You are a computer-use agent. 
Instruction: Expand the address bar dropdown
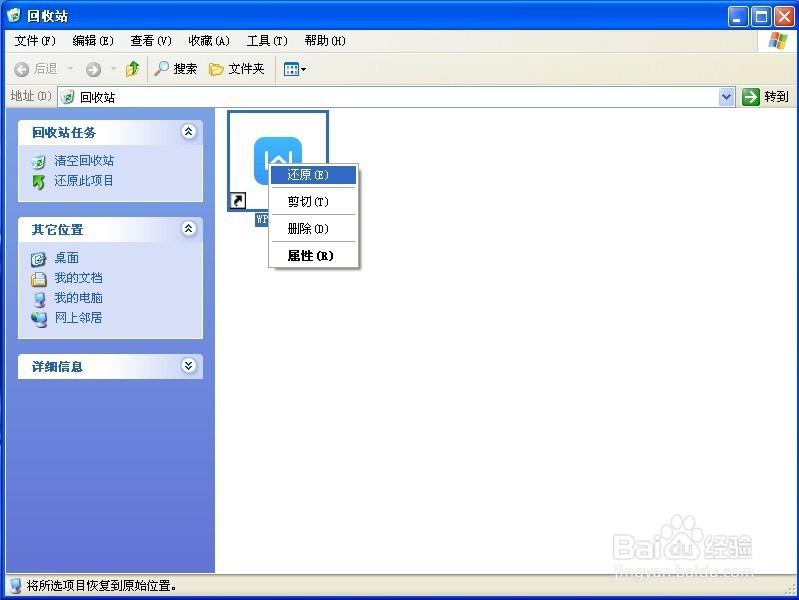727,97
